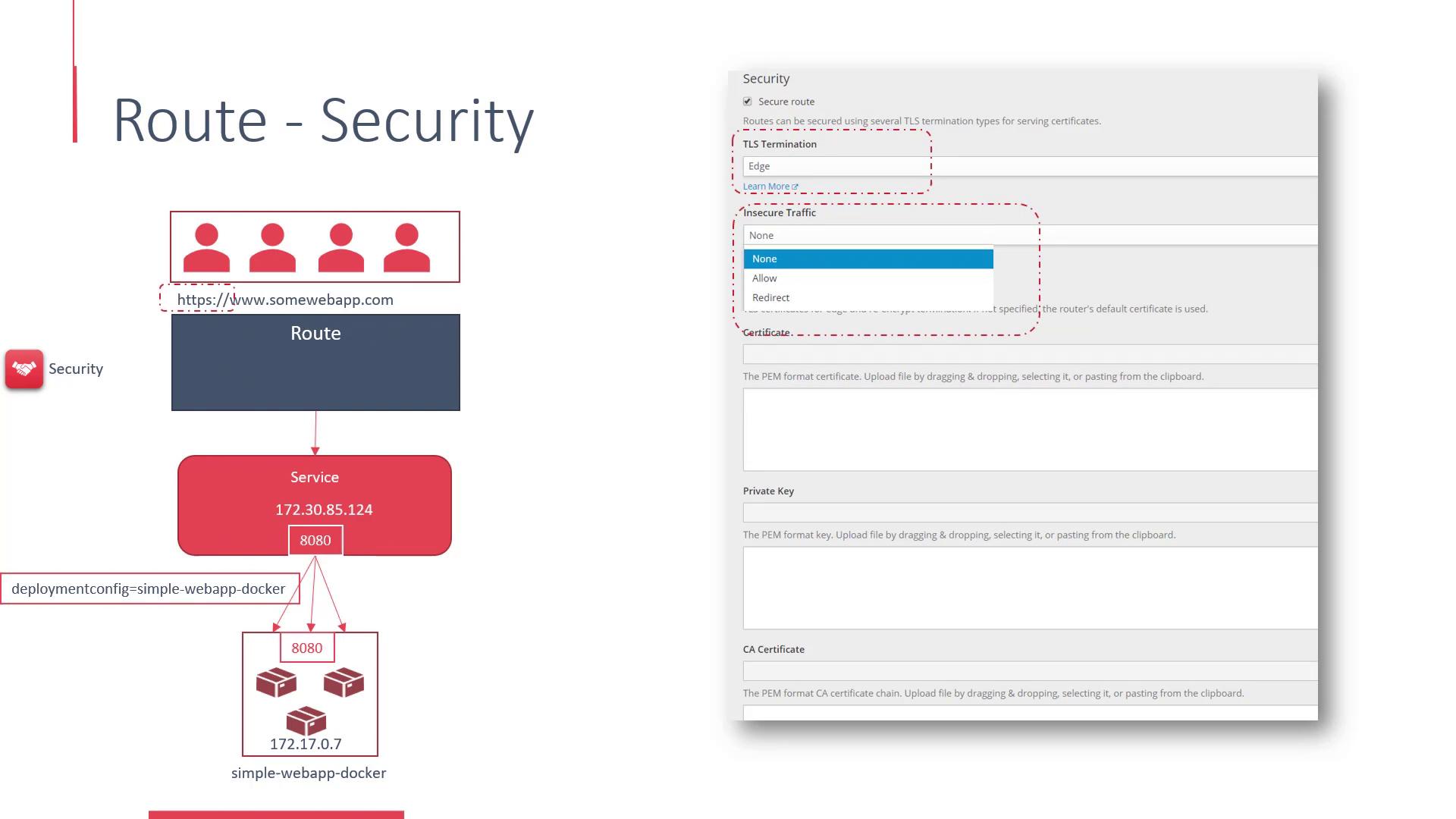Click the top-right package box icon
Screen dimensions: 1456x819
344,682
